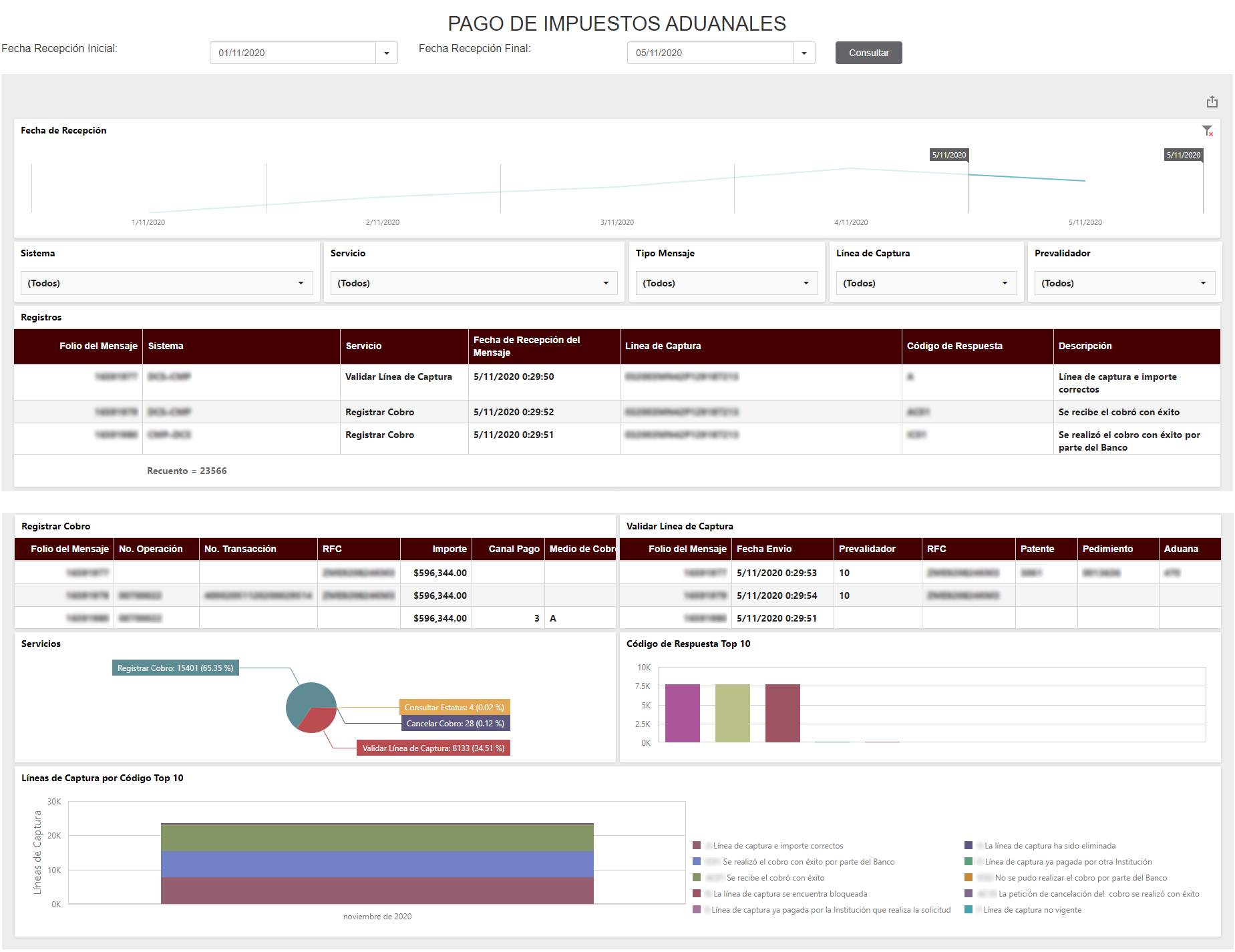Click pie label Registrar Cobro: 15401
Viewport: 1235px width, 952px height.
[176, 668]
